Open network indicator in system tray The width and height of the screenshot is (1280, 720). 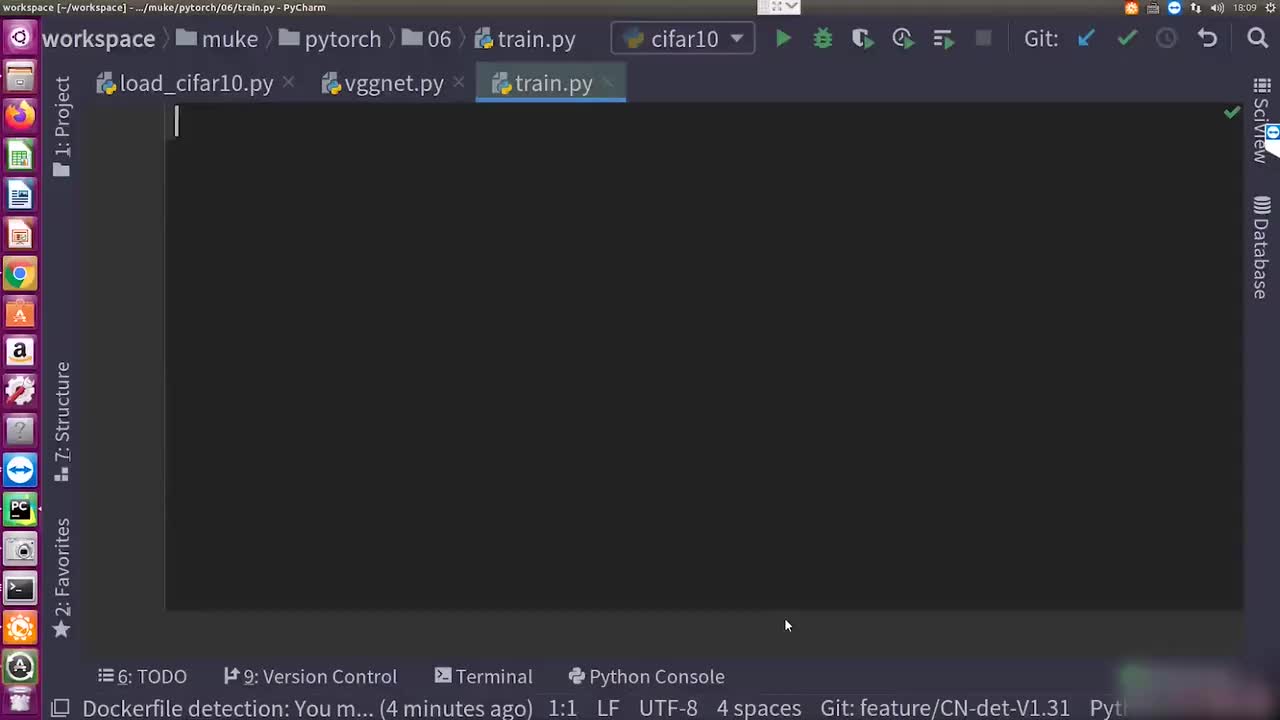tap(1196, 8)
